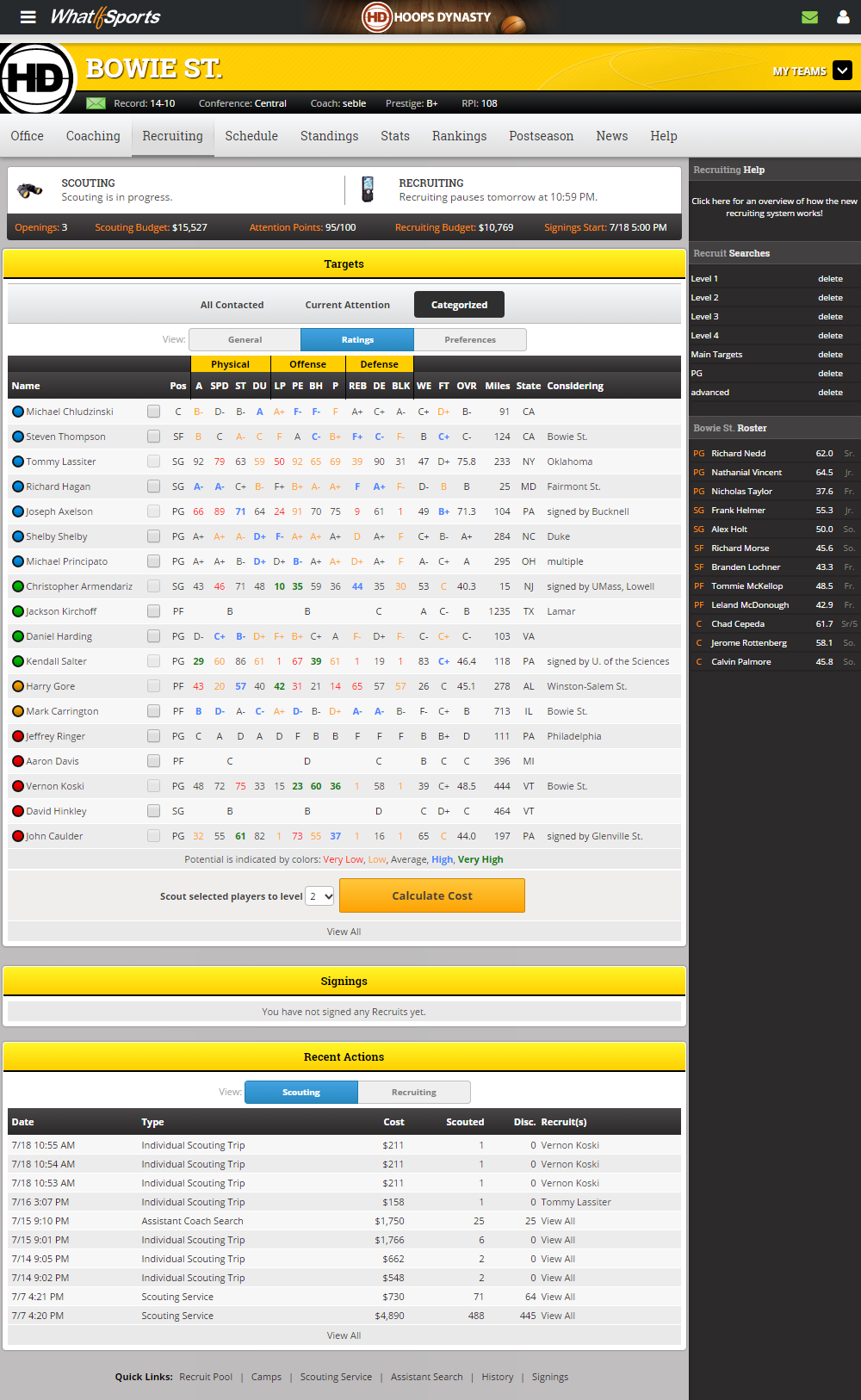Image resolution: width=861 pixels, height=1400 pixels.
Task: Open the green mail inbox icon
Action: pos(809,17)
